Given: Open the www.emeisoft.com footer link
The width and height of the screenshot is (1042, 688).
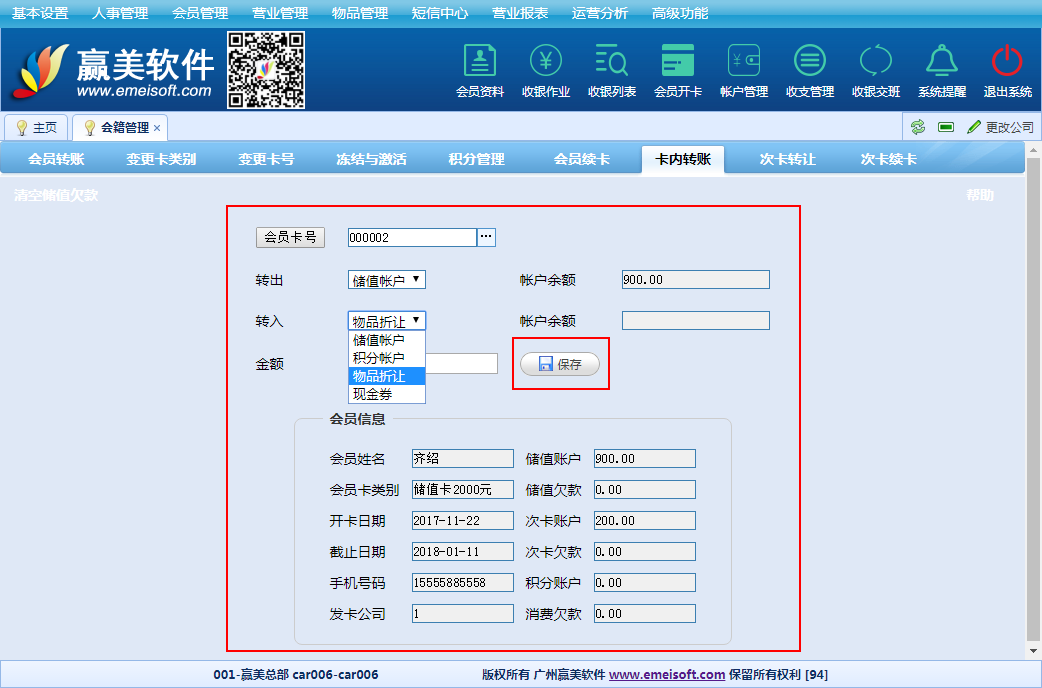Looking at the screenshot, I should coord(667,675).
